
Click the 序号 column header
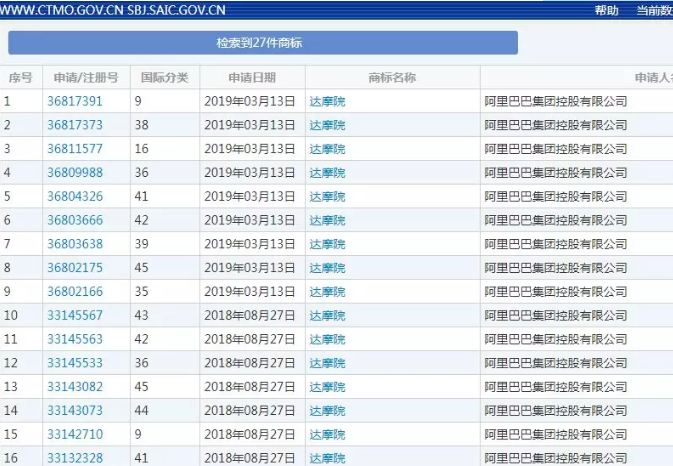pyautogui.click(x=21, y=78)
